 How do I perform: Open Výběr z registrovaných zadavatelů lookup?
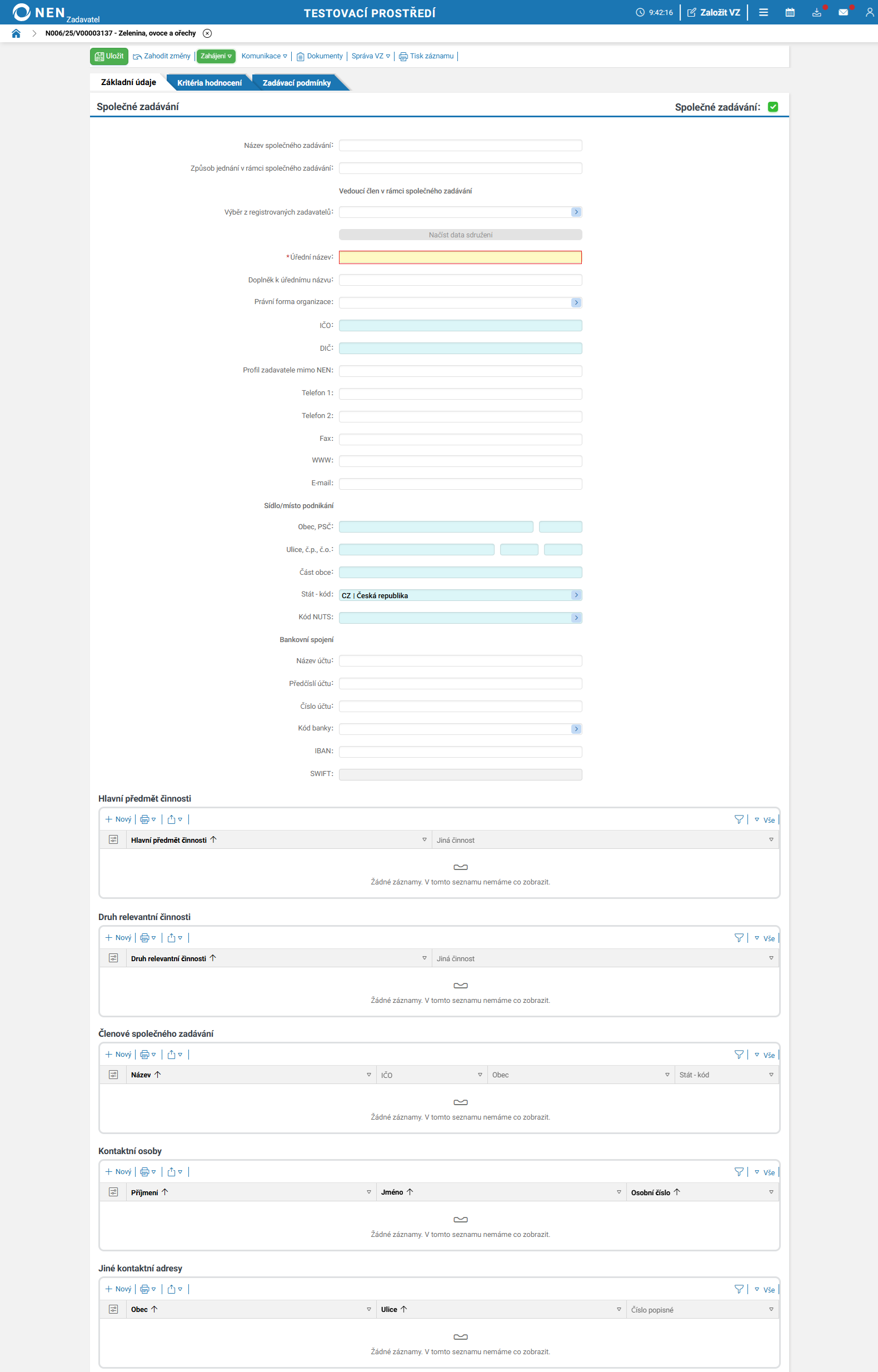tap(576, 212)
